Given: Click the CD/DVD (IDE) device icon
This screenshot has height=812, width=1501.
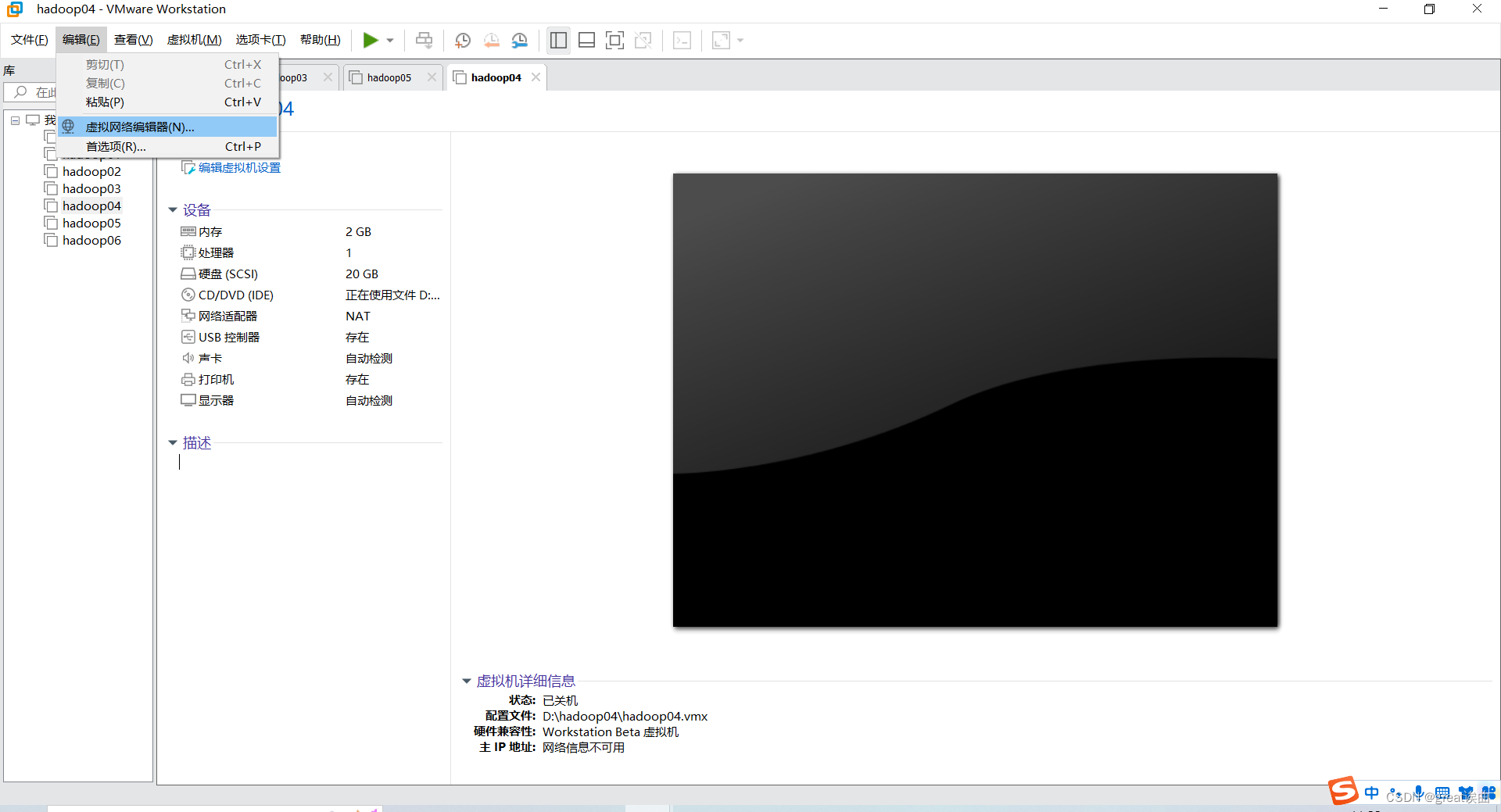Looking at the screenshot, I should coord(188,295).
